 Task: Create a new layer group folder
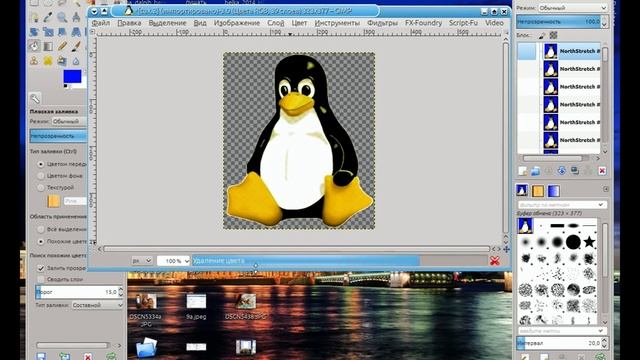click(x=536, y=171)
